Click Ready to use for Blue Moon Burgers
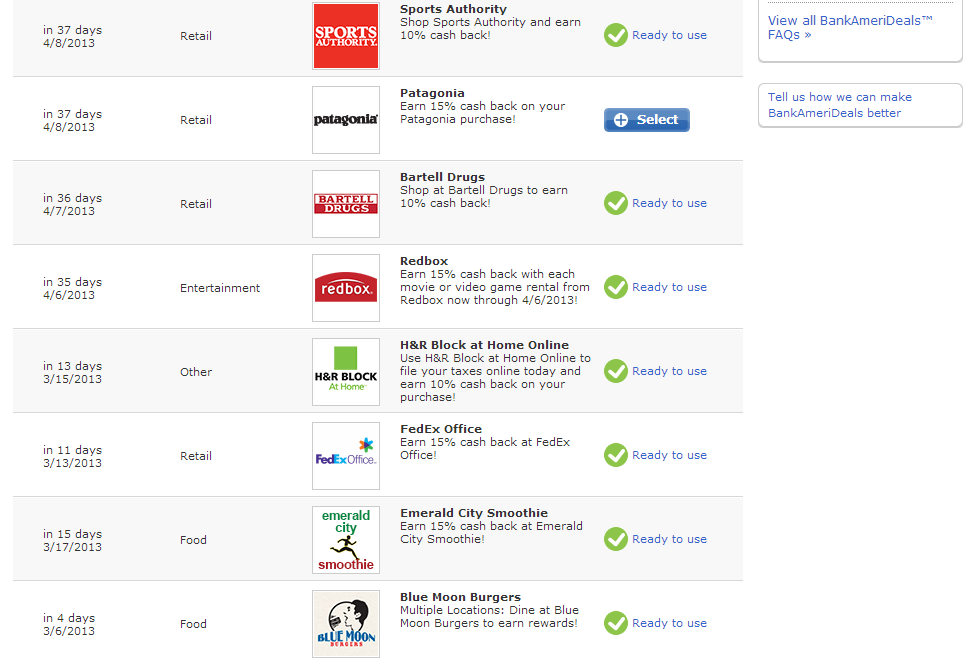Screen dimensions: 977x659 (x=669, y=623)
